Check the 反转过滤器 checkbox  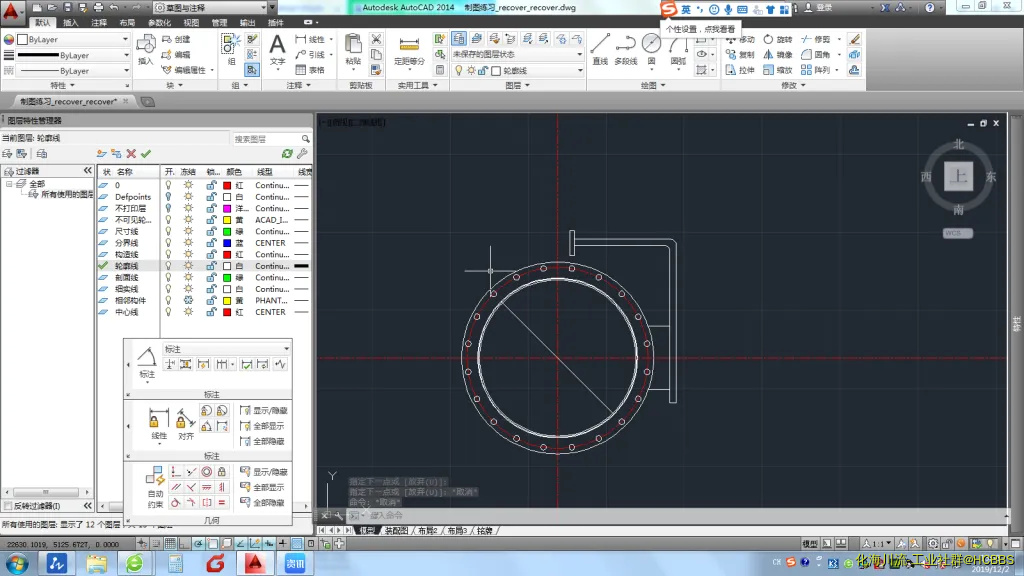tap(8, 506)
